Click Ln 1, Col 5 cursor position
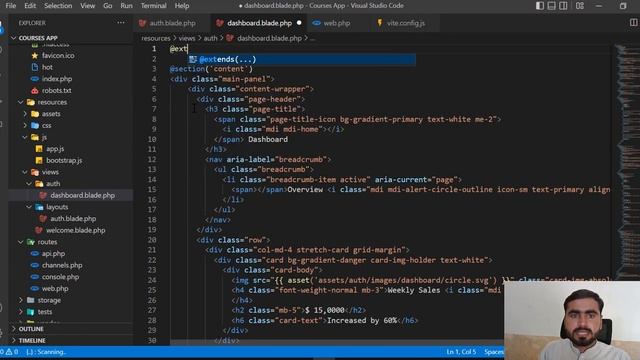 click(461, 352)
